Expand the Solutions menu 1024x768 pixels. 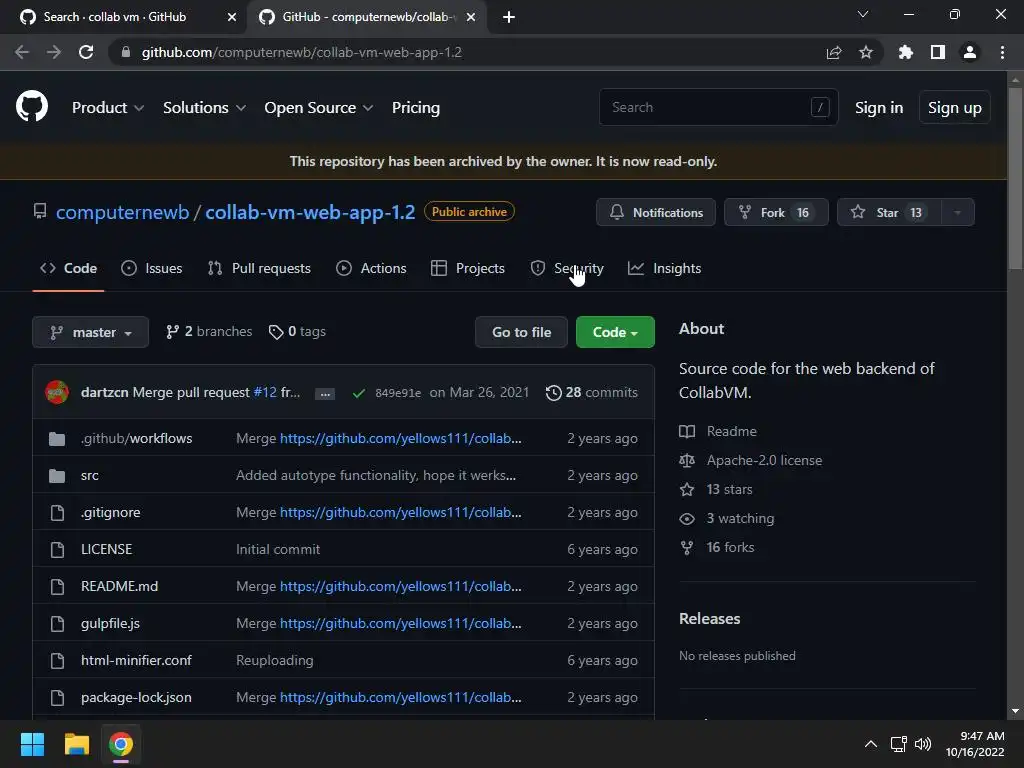pos(204,108)
